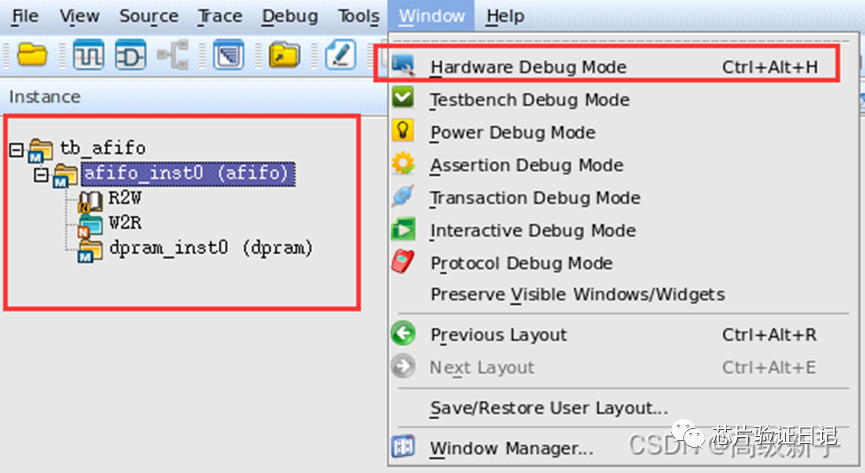Choose Transaction Debug Mode
The image size is (865, 473).
tap(623, 198)
